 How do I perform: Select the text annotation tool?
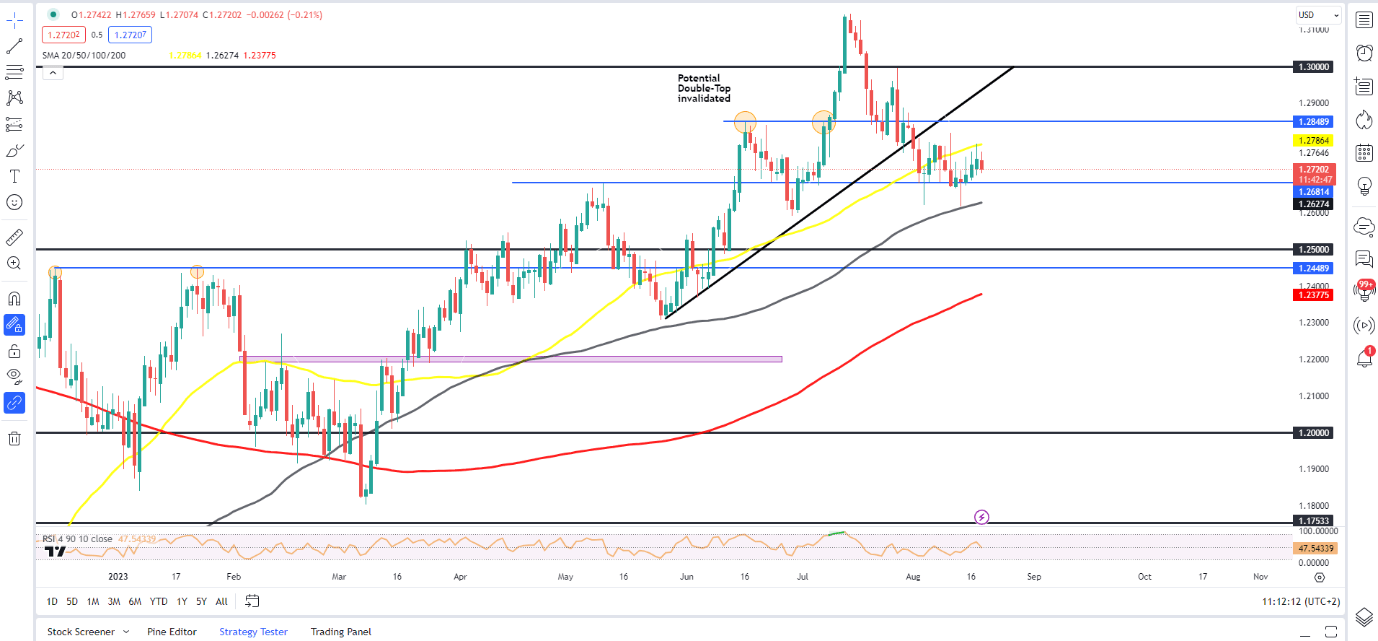[14, 176]
